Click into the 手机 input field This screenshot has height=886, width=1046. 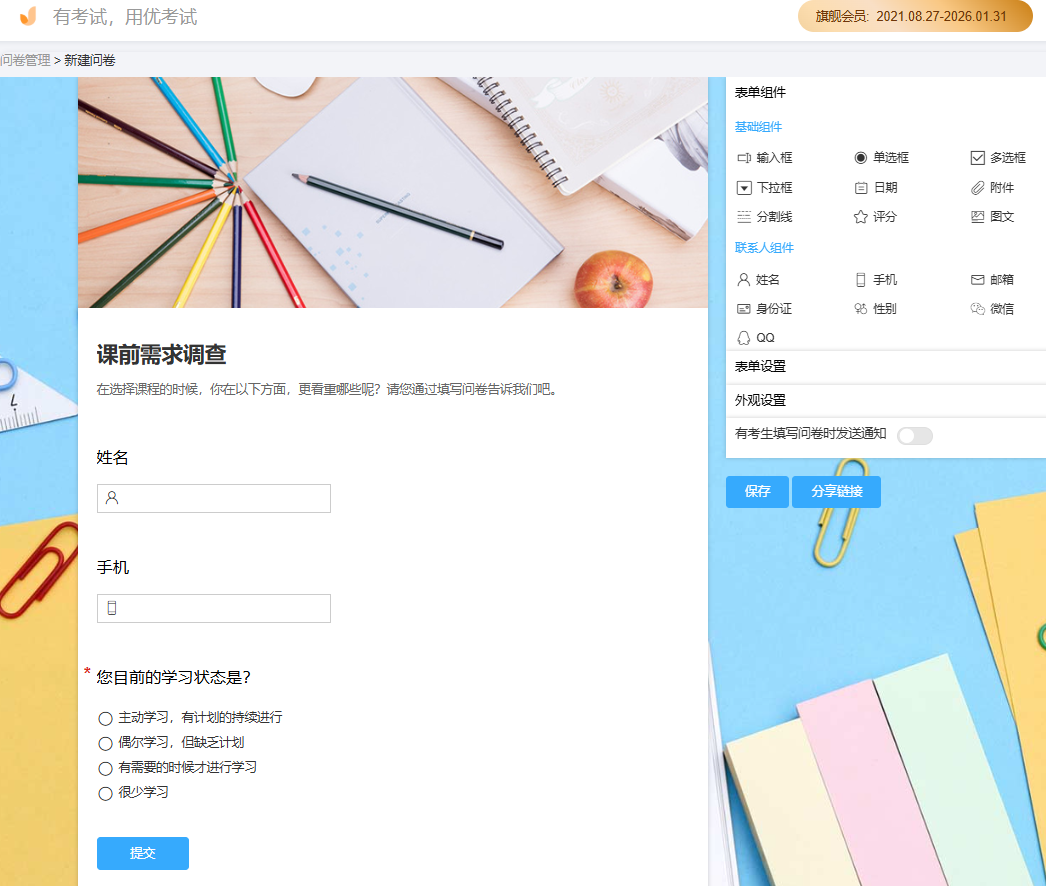[213, 608]
